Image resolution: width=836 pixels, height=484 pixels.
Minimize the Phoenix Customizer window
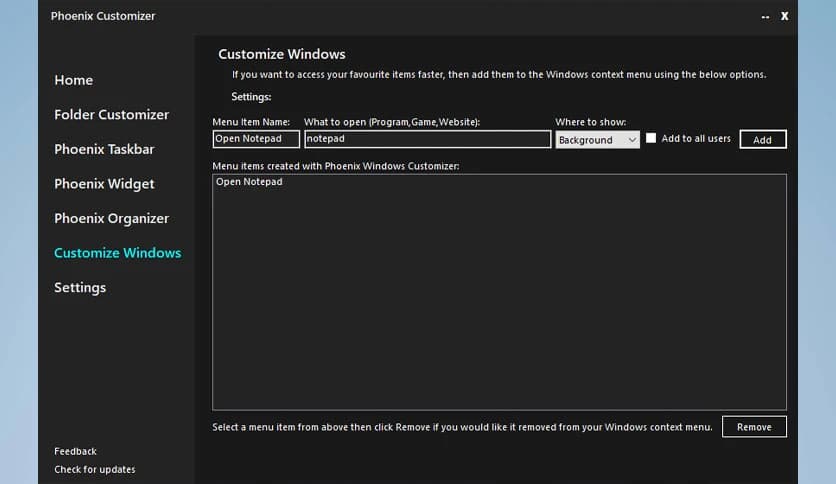click(x=765, y=17)
